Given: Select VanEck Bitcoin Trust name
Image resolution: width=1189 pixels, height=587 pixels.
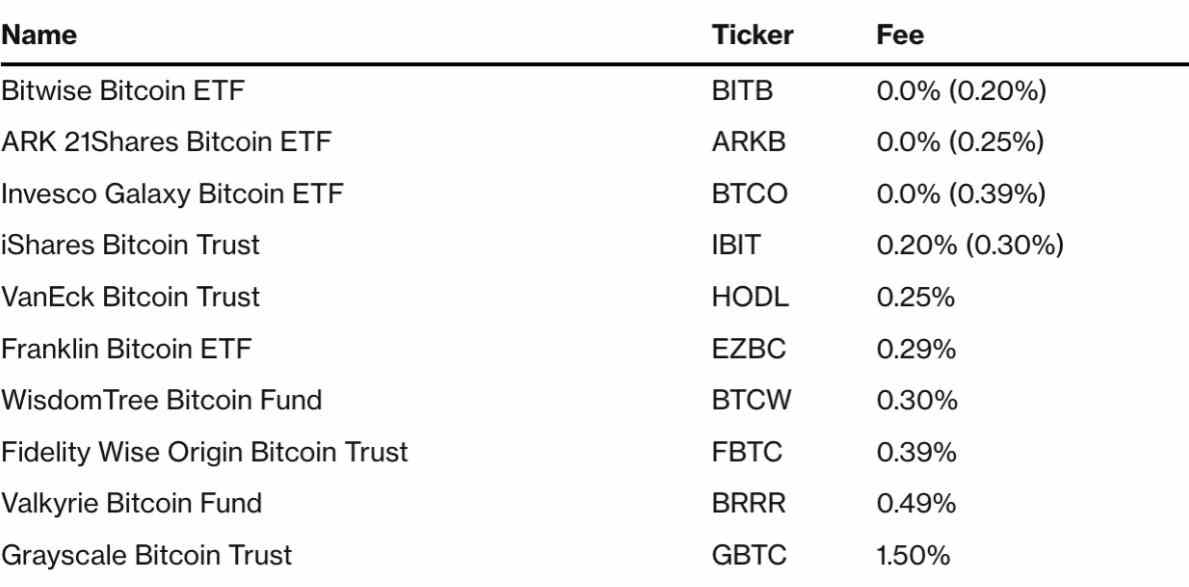Looking at the screenshot, I should (x=131, y=297).
